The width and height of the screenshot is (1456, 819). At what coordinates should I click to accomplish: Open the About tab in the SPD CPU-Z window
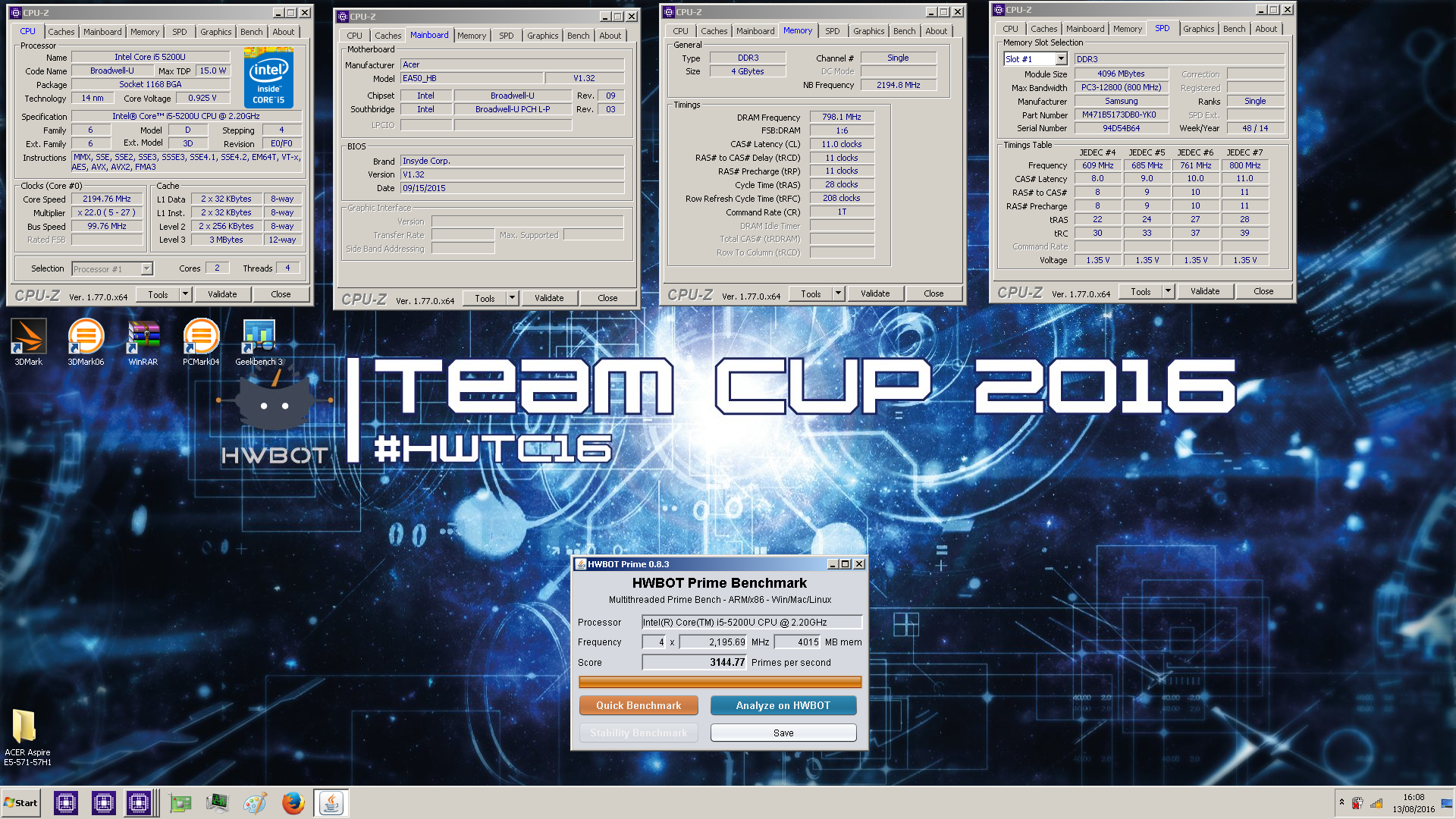1266,29
